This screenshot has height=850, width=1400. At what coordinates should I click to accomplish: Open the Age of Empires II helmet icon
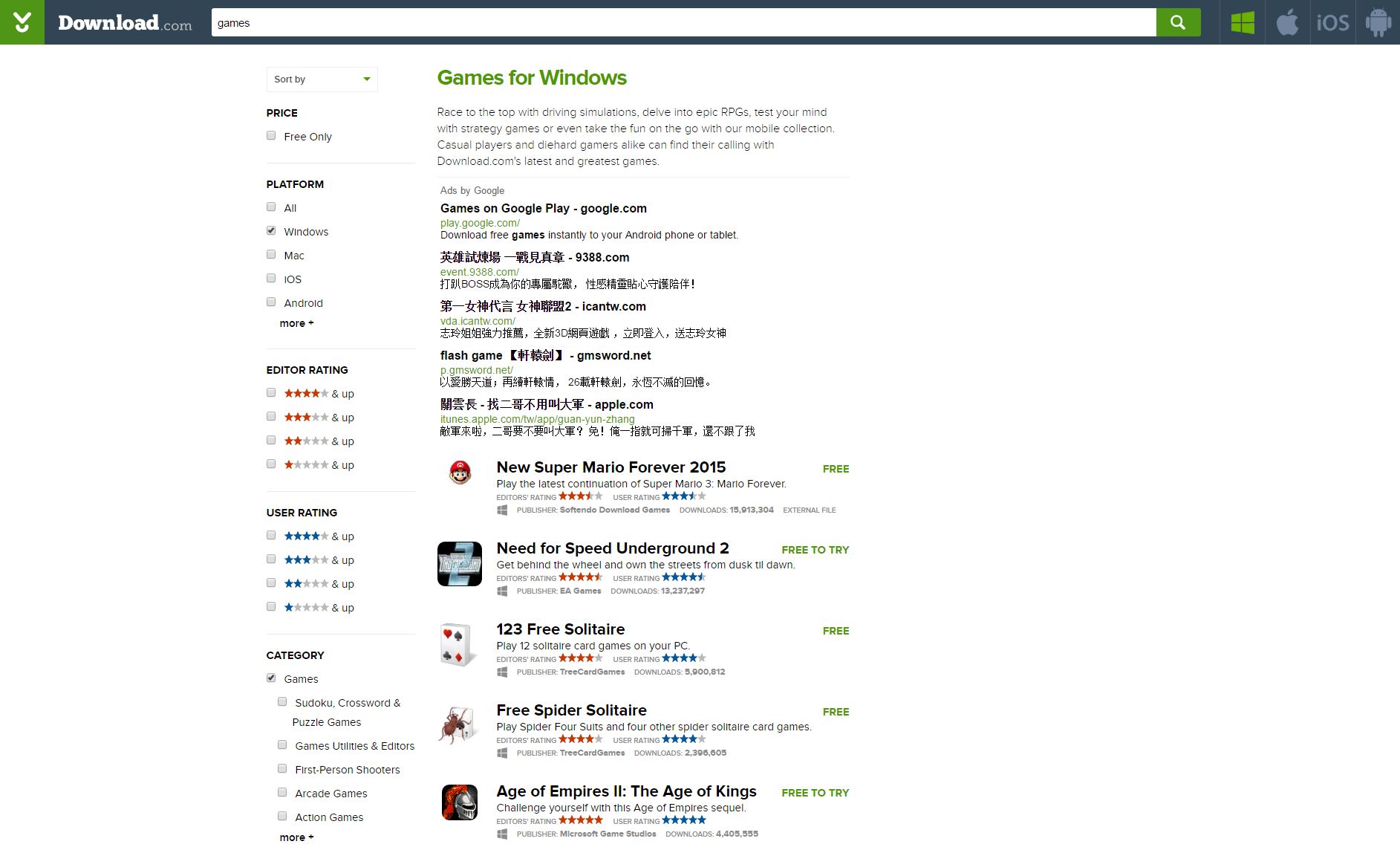click(x=460, y=802)
